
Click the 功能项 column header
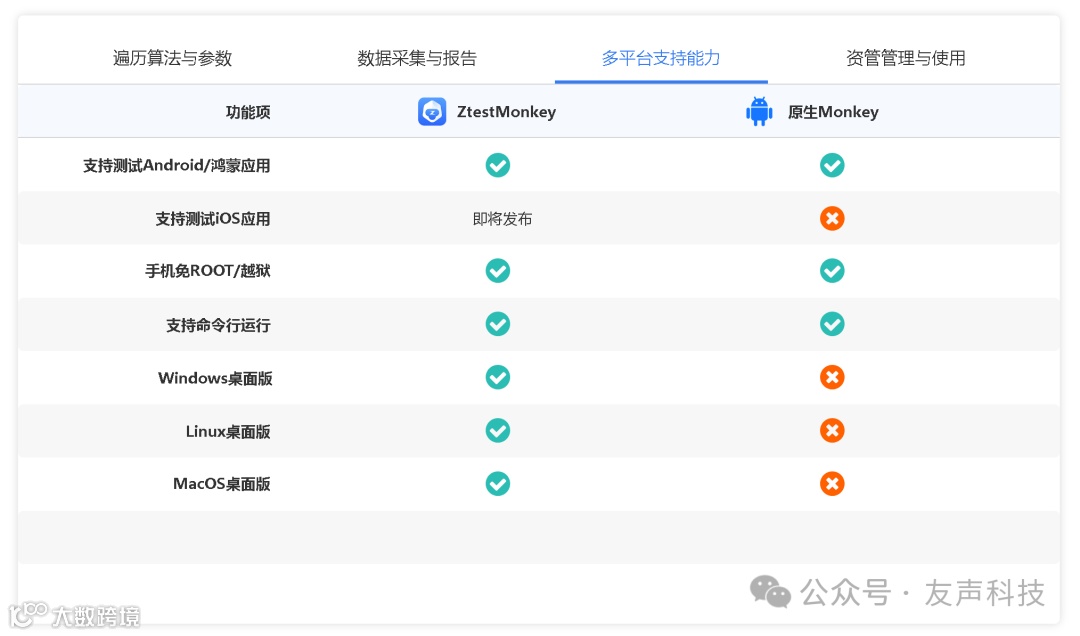248,112
